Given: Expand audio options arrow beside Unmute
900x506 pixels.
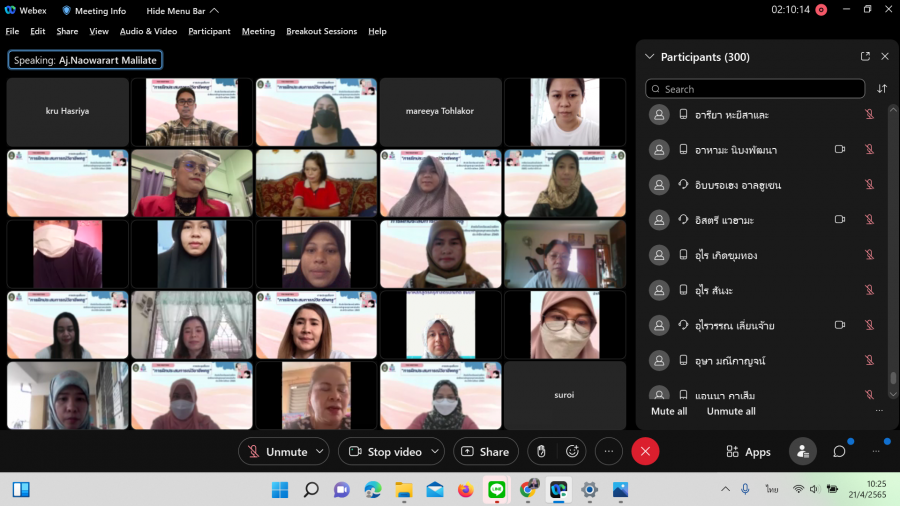Looking at the screenshot, I should [x=320, y=452].
